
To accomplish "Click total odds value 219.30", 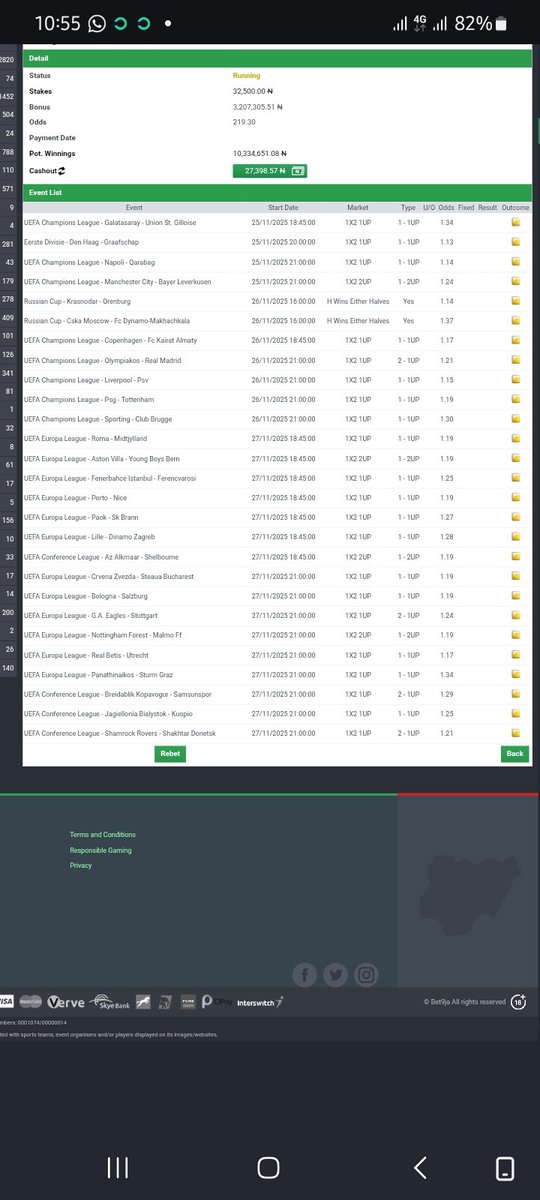I will [244, 122].
